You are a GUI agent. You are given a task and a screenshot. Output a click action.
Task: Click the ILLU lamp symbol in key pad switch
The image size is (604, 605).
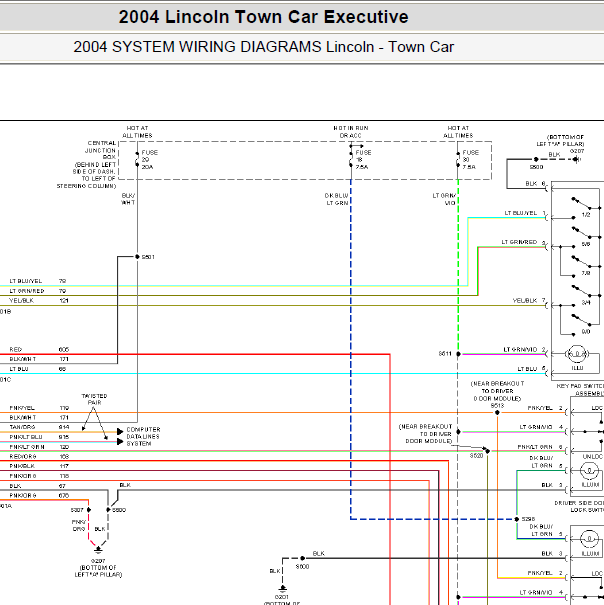(x=577, y=354)
